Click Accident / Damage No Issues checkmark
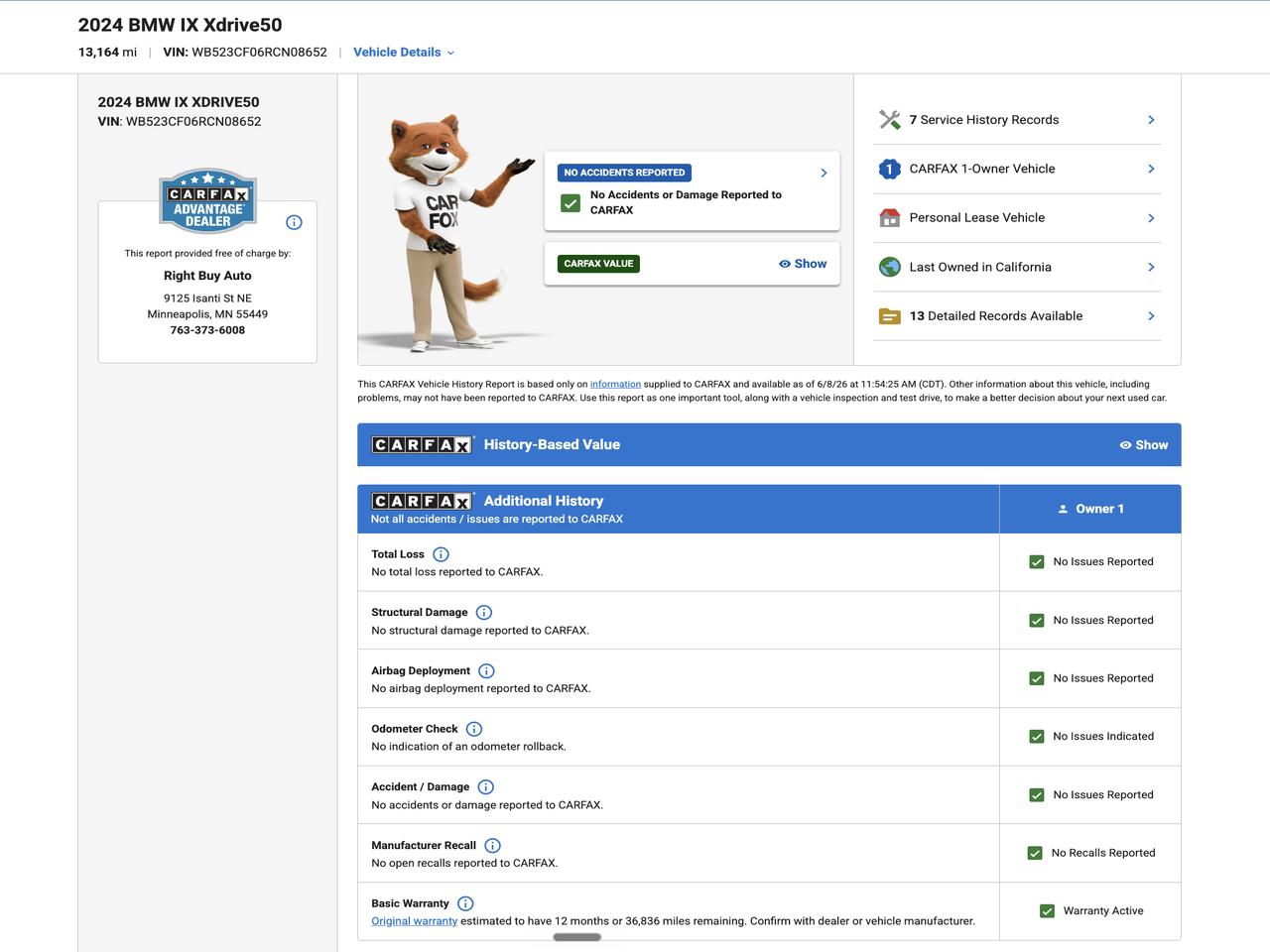This screenshot has width=1270, height=952. click(1037, 795)
